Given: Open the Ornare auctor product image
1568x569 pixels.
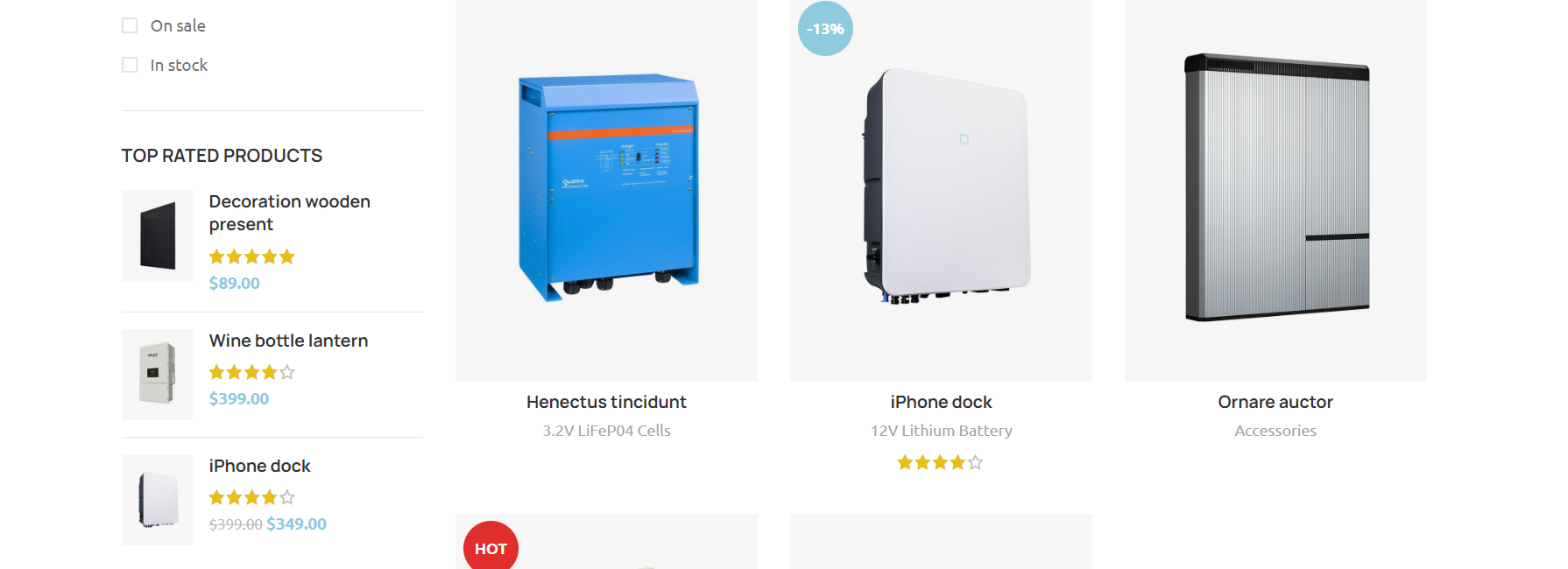Looking at the screenshot, I should coord(1275,190).
